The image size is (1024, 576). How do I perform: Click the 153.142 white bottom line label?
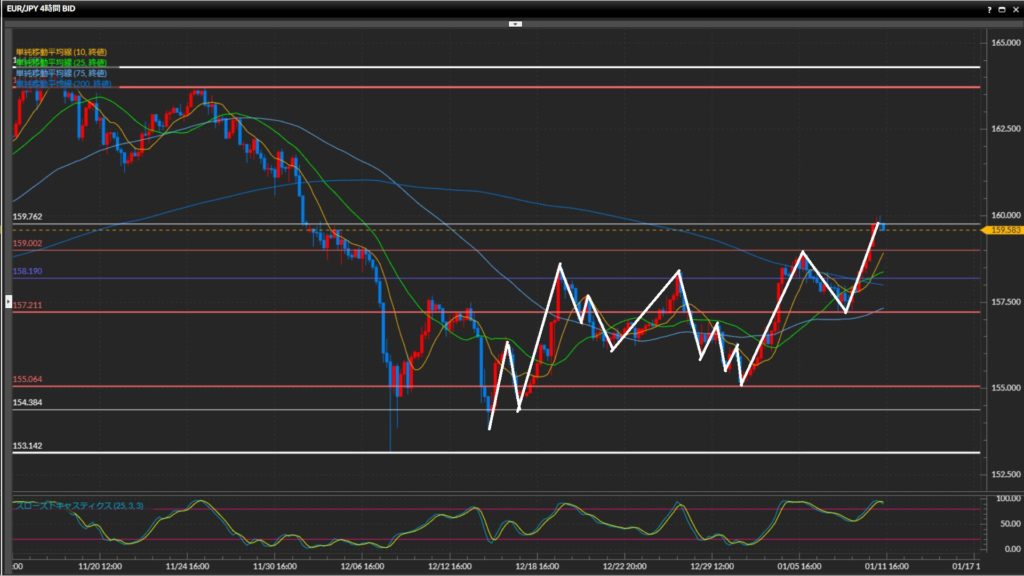27,445
